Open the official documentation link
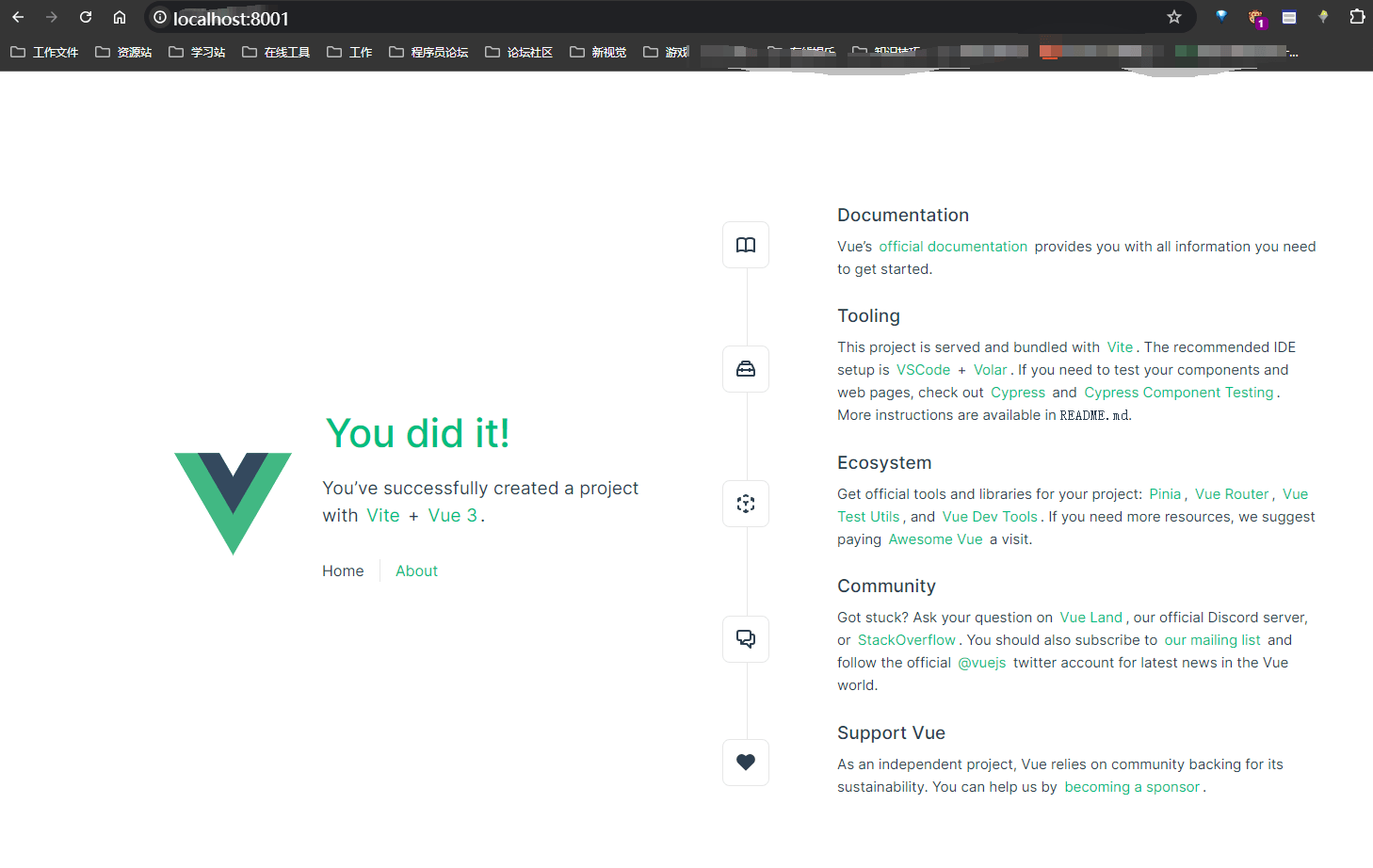Image resolution: width=1373 pixels, height=868 pixels. [953, 247]
